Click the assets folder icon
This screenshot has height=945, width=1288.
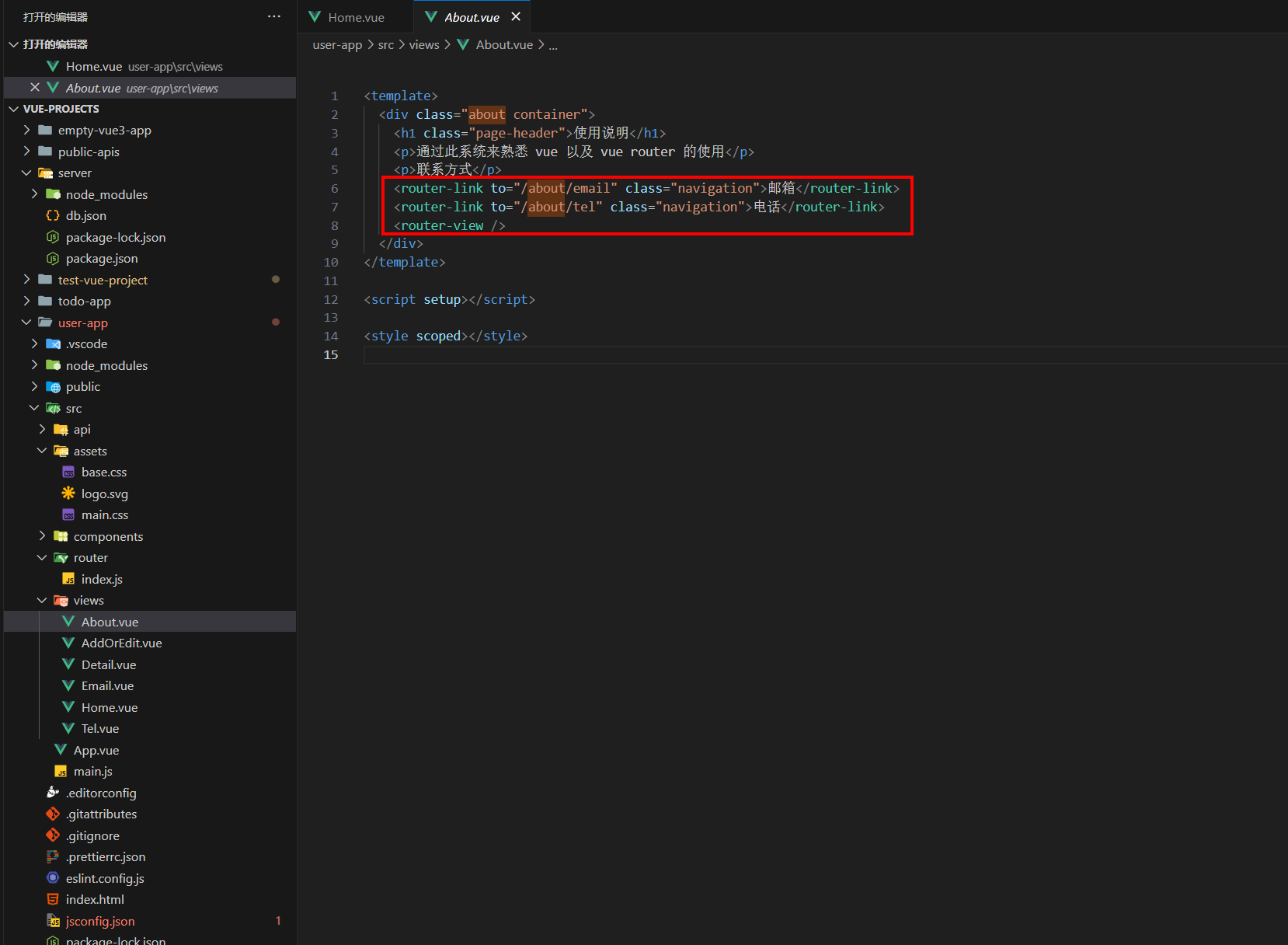click(61, 451)
